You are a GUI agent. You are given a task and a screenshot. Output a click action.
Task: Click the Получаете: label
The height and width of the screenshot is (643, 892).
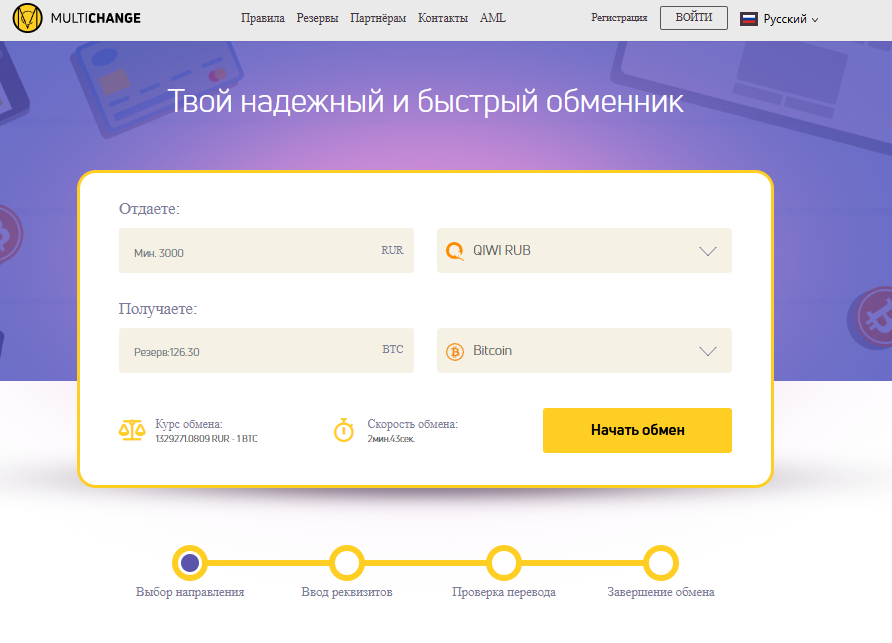(x=158, y=309)
